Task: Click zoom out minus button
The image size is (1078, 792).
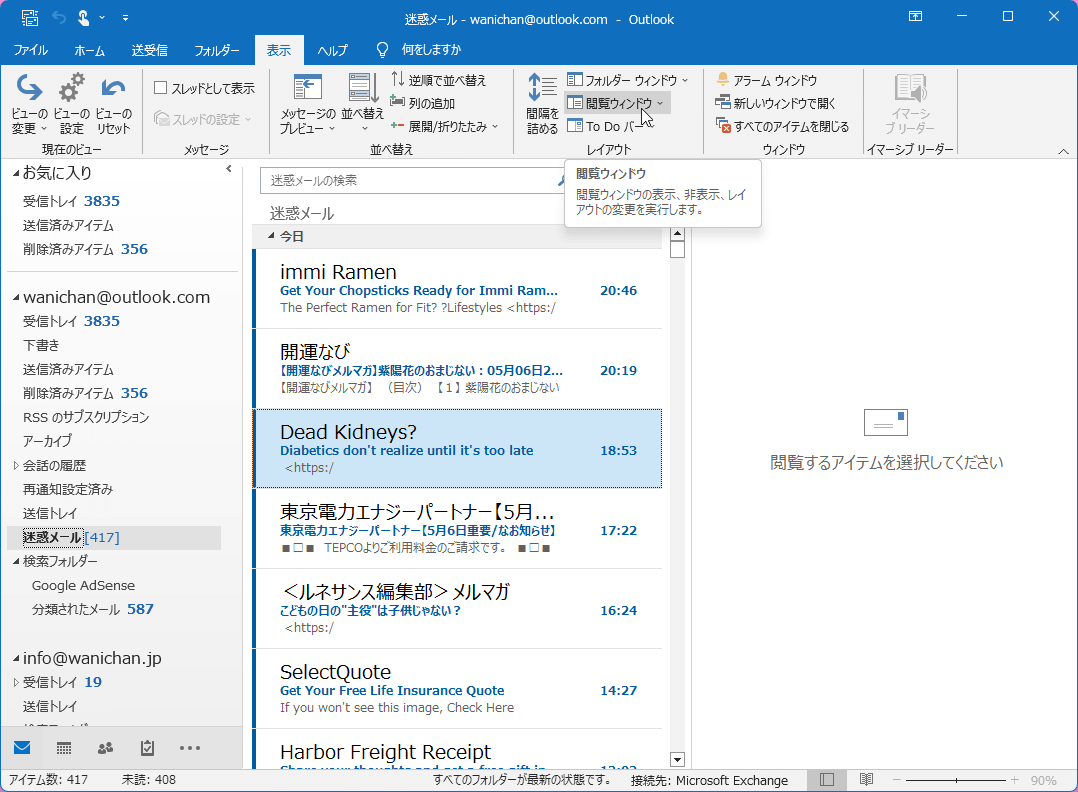Action: tap(896, 780)
